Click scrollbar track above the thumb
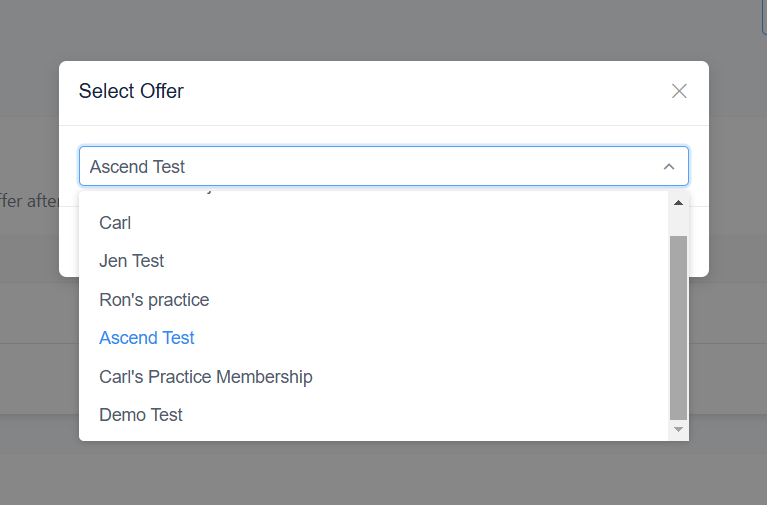 click(x=678, y=223)
